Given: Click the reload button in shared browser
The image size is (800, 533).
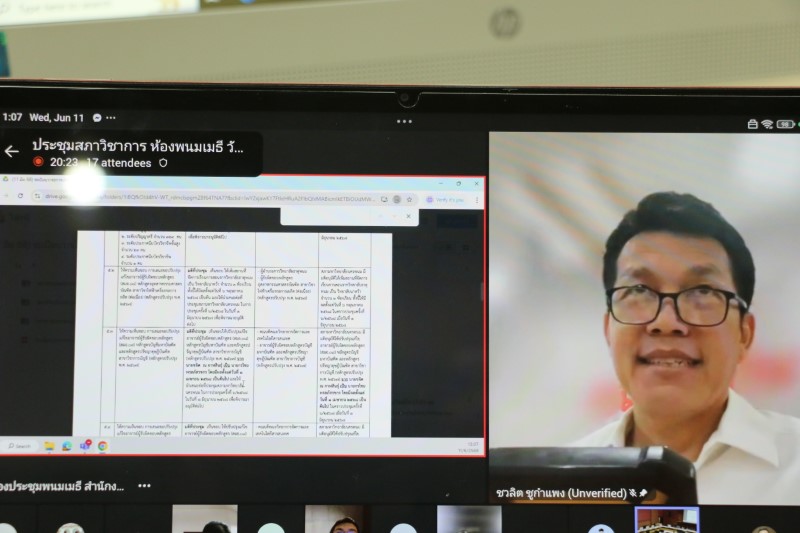Looking at the screenshot, I should (22, 199).
